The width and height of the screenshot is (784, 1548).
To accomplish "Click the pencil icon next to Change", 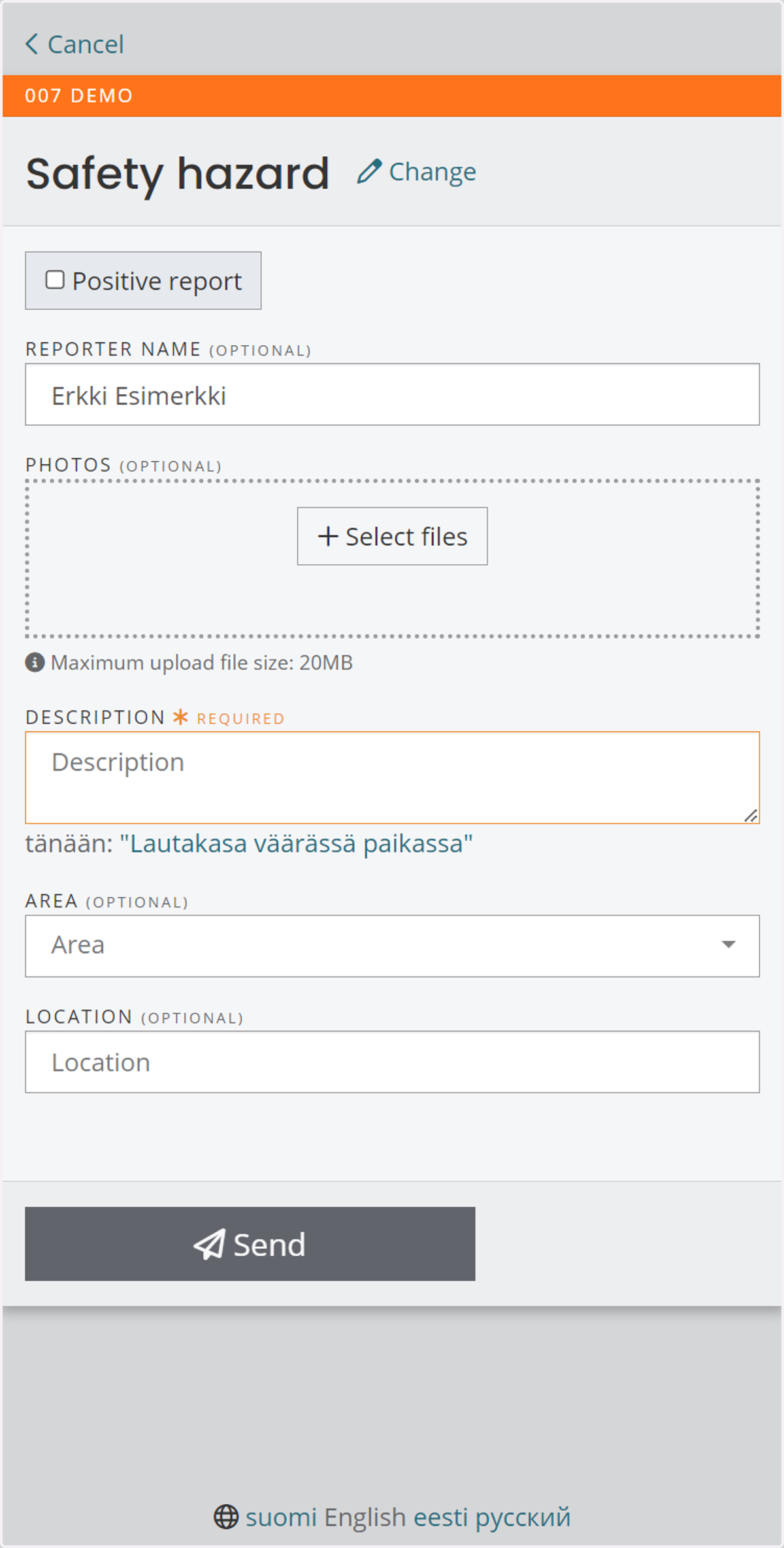I will pos(369,172).
